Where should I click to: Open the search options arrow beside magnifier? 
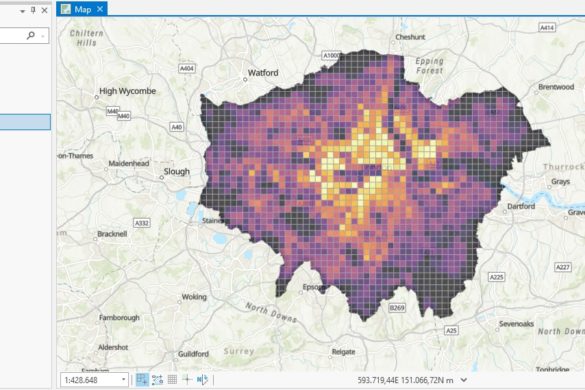(x=43, y=36)
